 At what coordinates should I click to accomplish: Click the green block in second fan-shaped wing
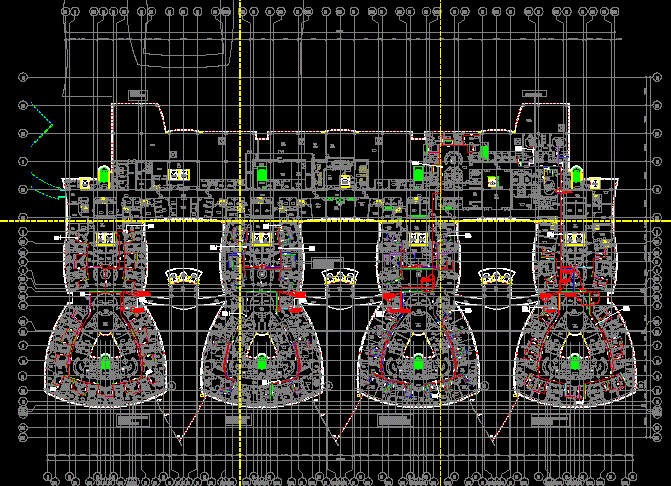tap(261, 364)
